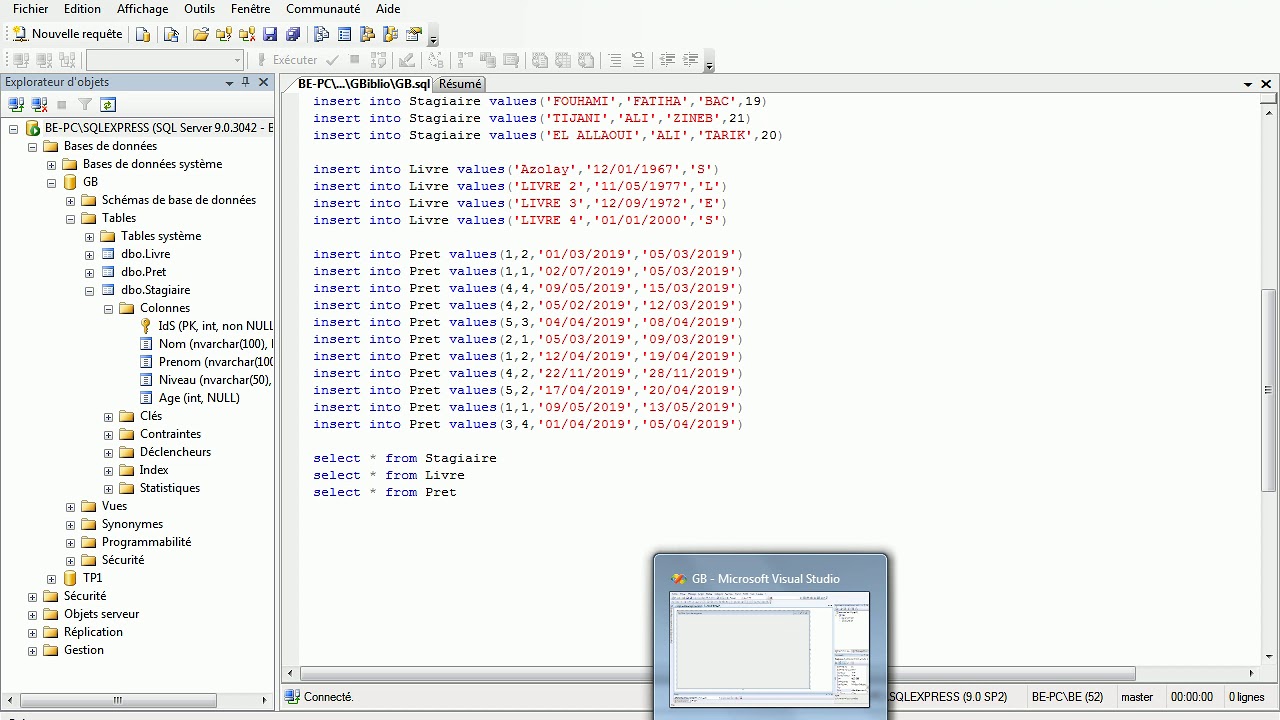
Task: Click the properties window toolbar icon
Action: point(414,34)
